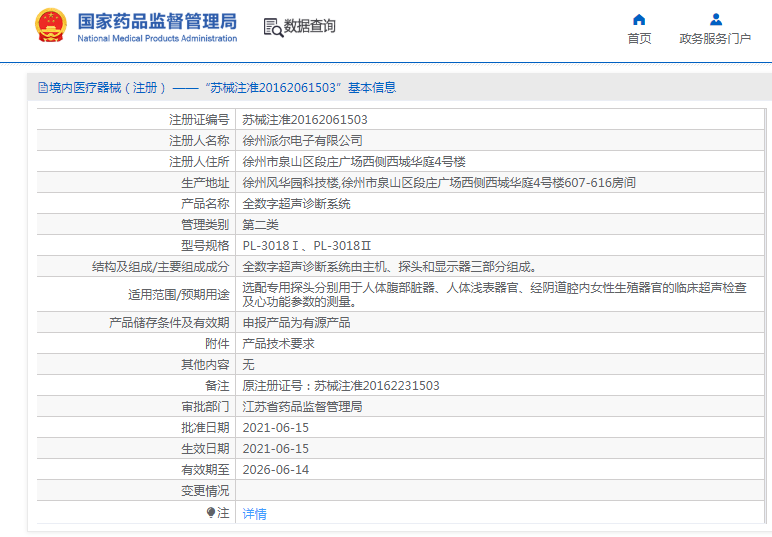Image resolution: width=772 pixels, height=537 pixels.
Task: Click approval department 江苏省药品监督管理局
Action: [x=302, y=407]
